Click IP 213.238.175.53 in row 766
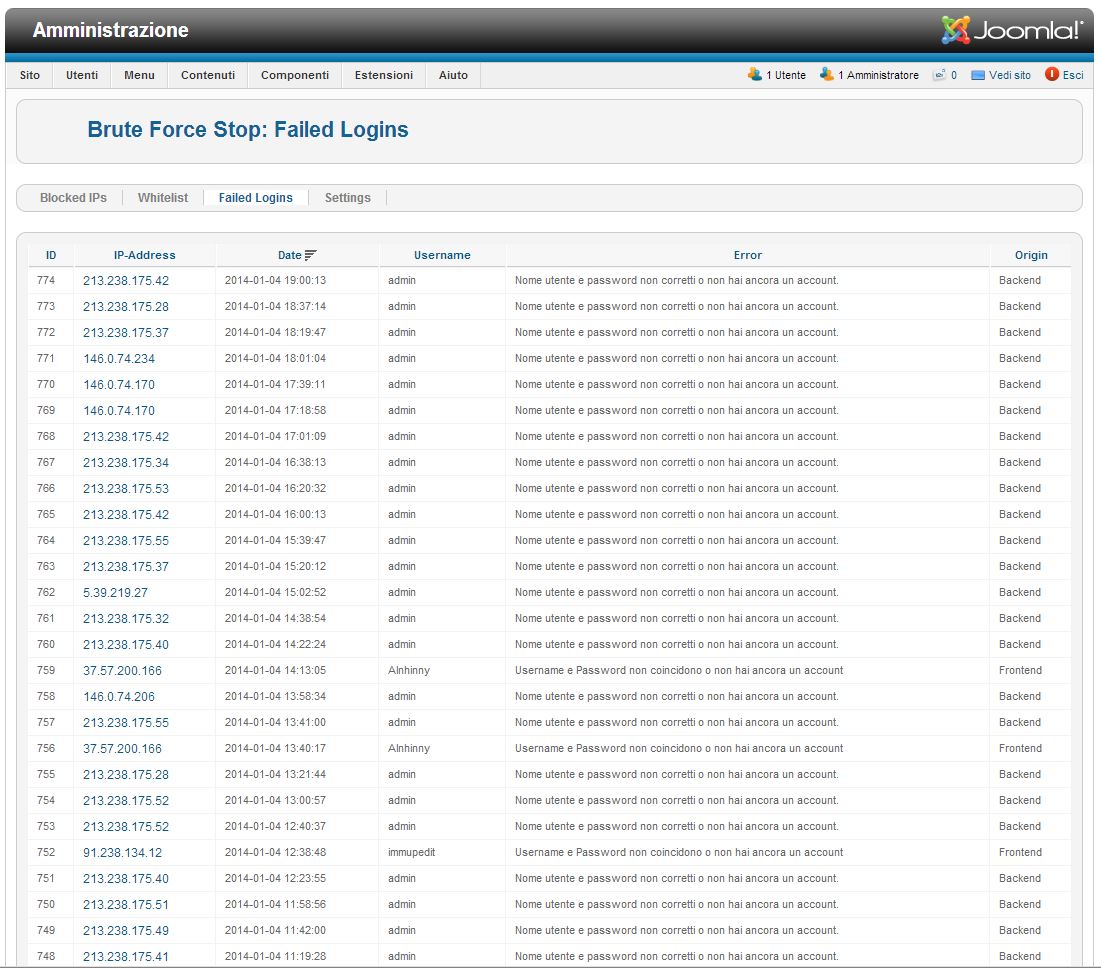This screenshot has height=968, width=1101. click(126, 489)
